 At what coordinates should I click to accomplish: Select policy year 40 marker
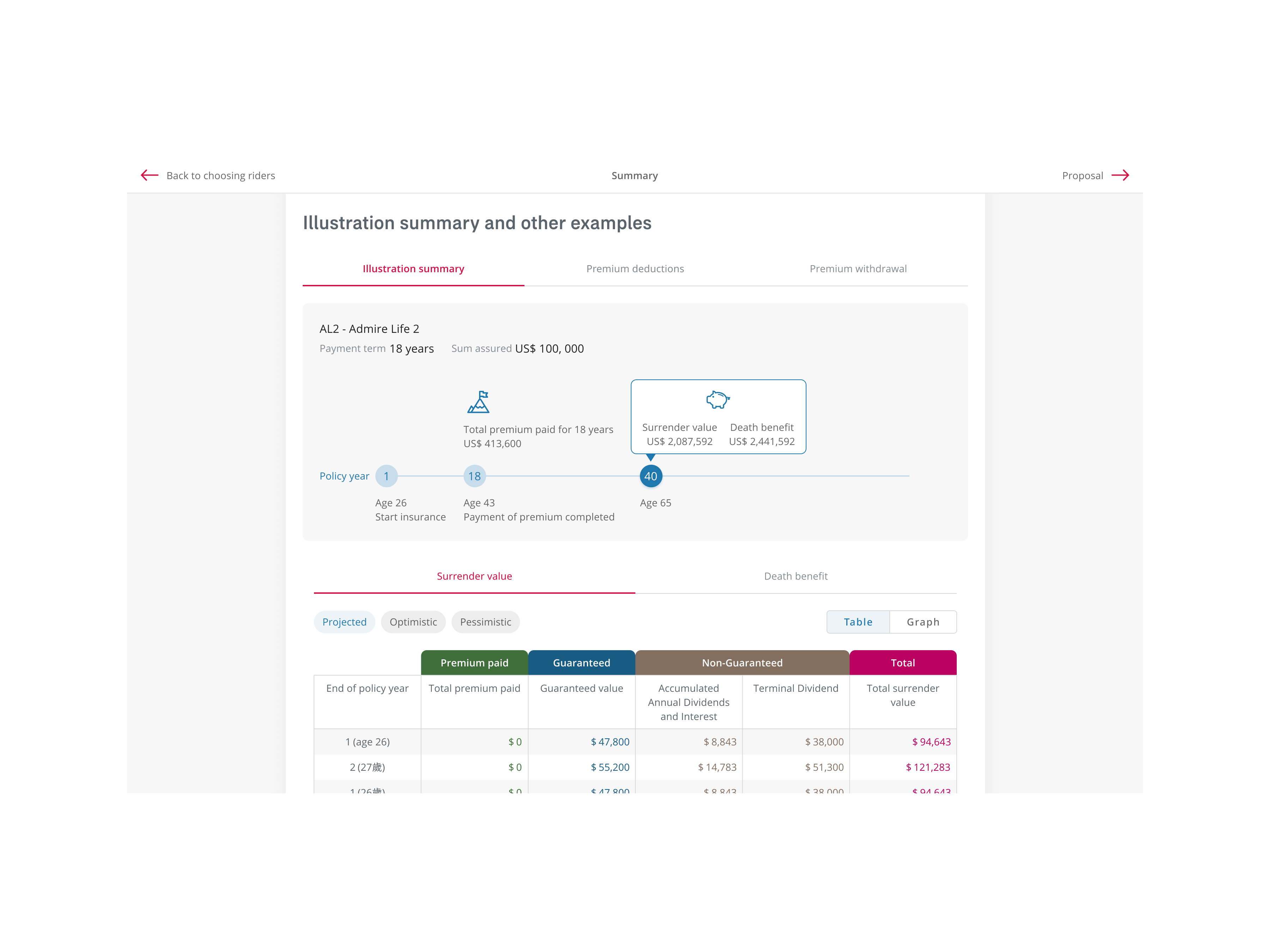click(x=651, y=476)
